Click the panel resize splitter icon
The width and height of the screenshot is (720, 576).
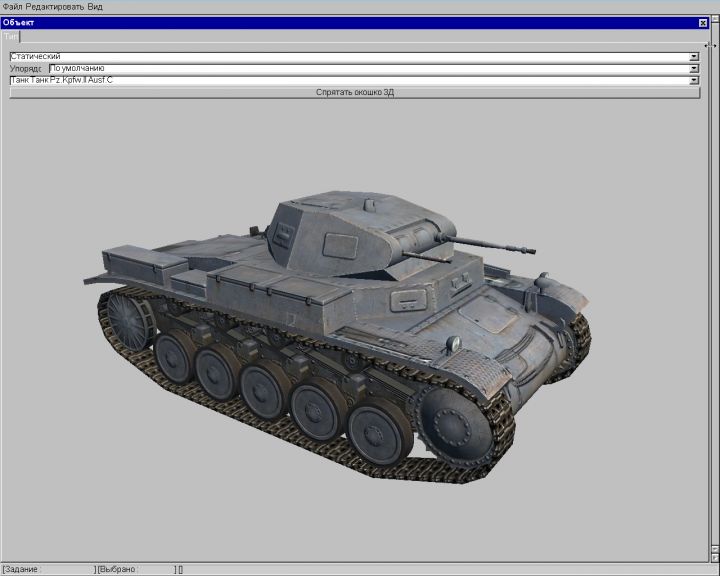[x=710, y=45]
